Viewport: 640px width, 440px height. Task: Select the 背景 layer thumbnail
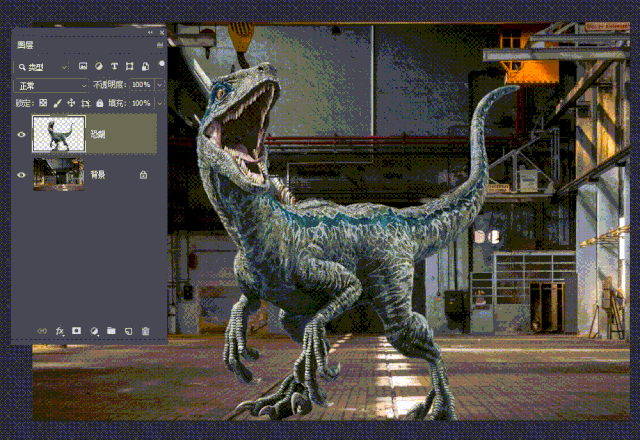(59, 174)
